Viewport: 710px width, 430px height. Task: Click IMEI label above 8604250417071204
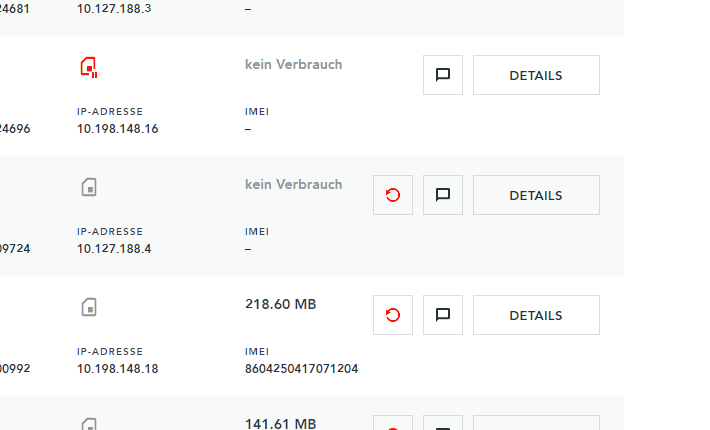pos(257,352)
